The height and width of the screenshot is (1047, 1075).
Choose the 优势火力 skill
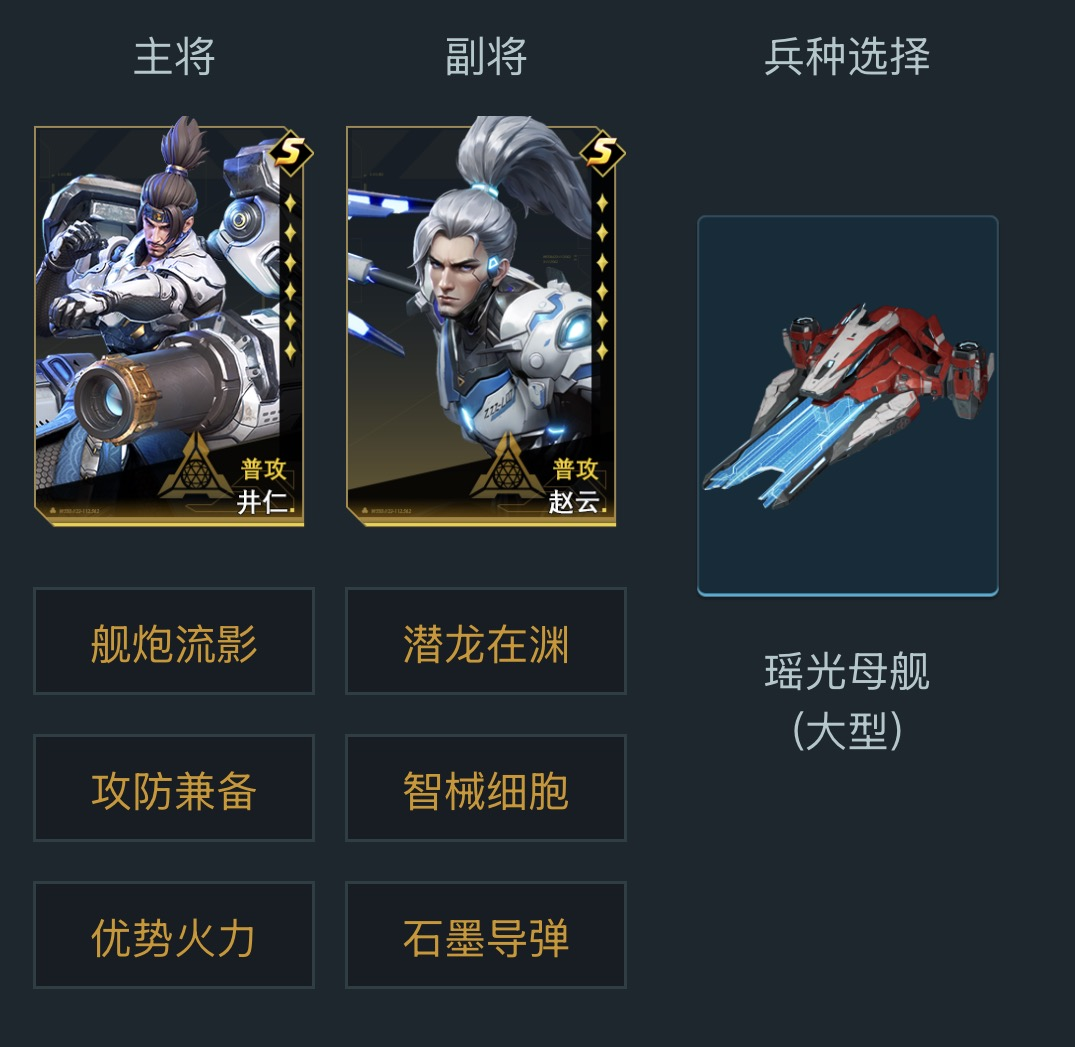pyautogui.click(x=174, y=935)
